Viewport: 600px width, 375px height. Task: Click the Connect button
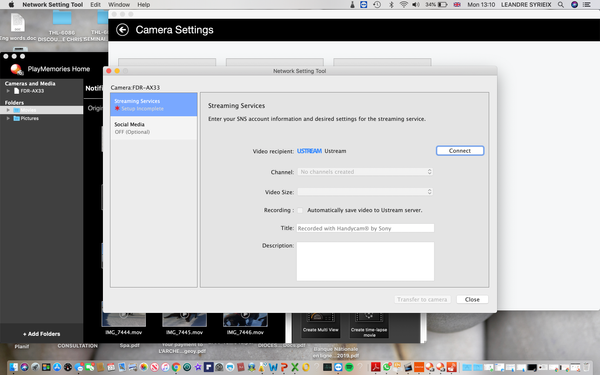tap(460, 151)
